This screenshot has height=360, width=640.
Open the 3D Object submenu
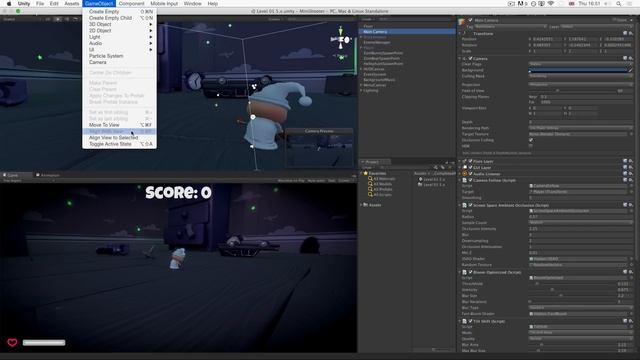point(119,24)
